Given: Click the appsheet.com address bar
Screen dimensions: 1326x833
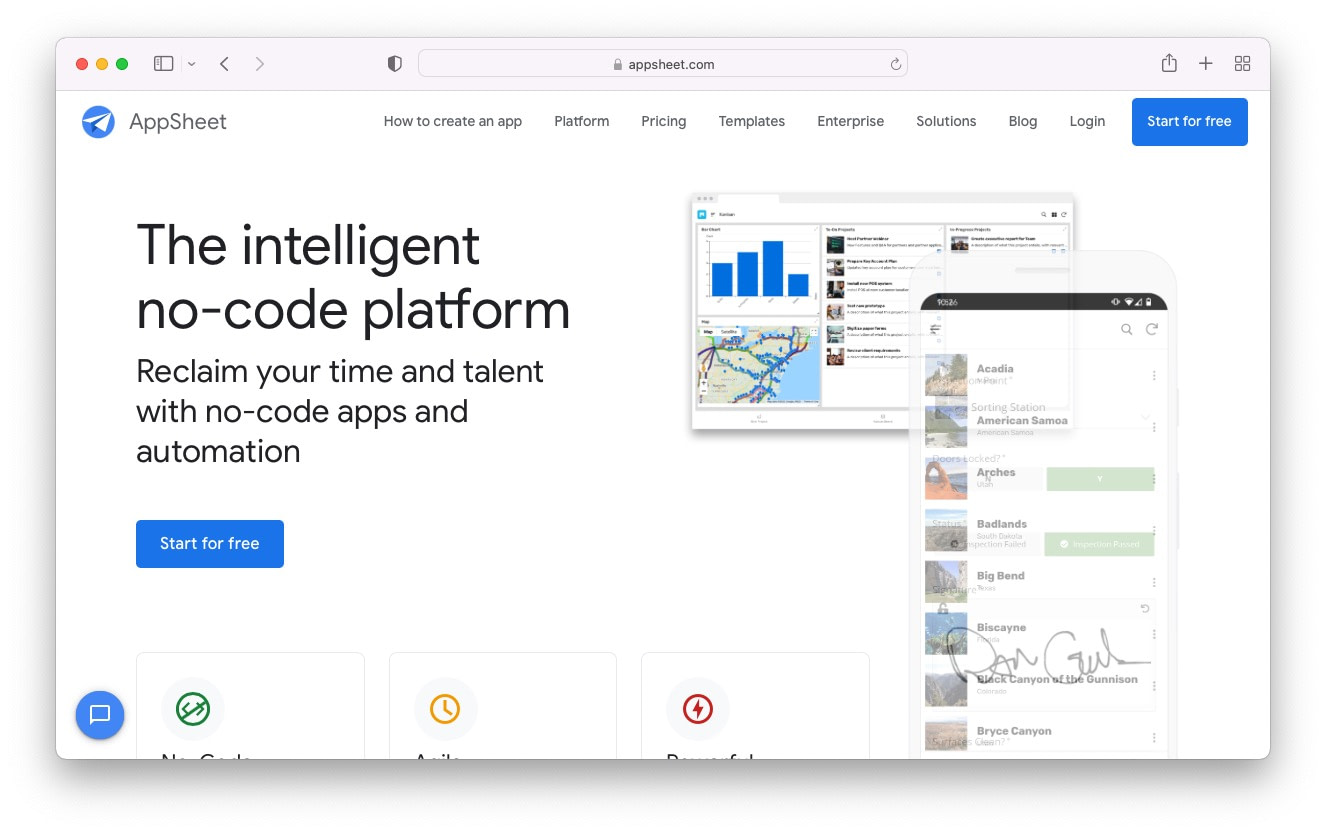Looking at the screenshot, I should (663, 63).
